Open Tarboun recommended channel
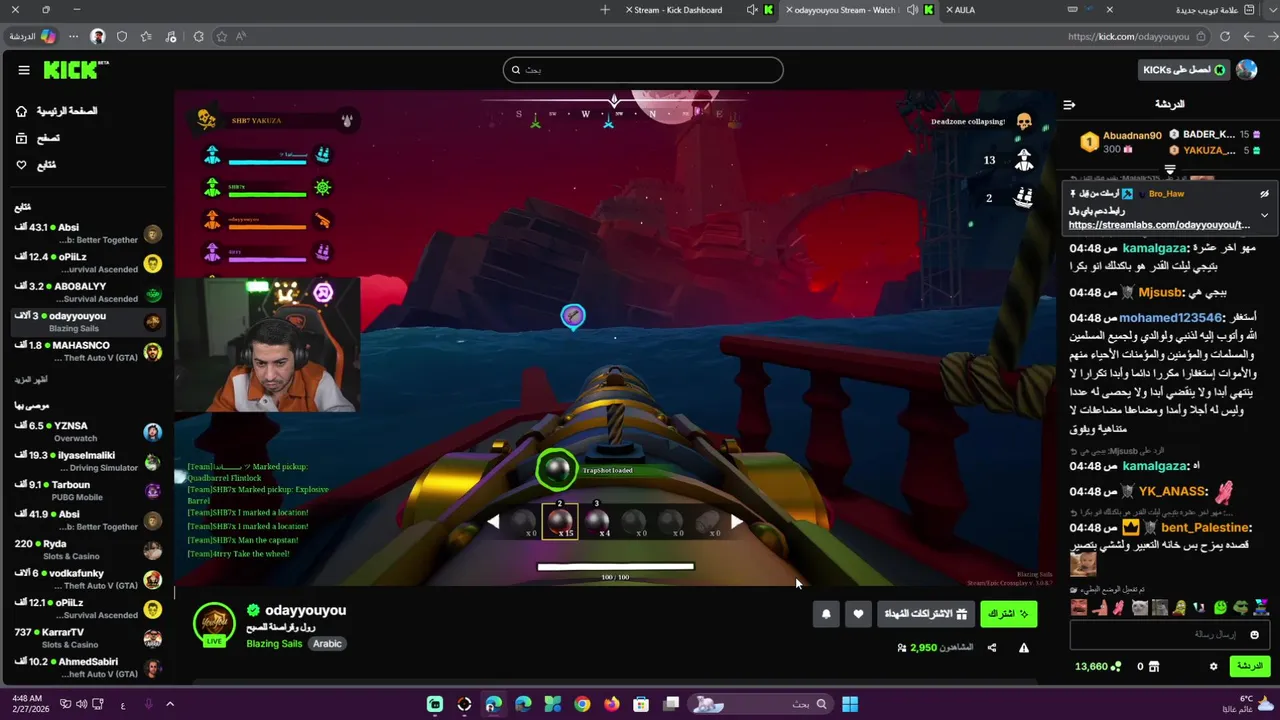 coord(88,490)
